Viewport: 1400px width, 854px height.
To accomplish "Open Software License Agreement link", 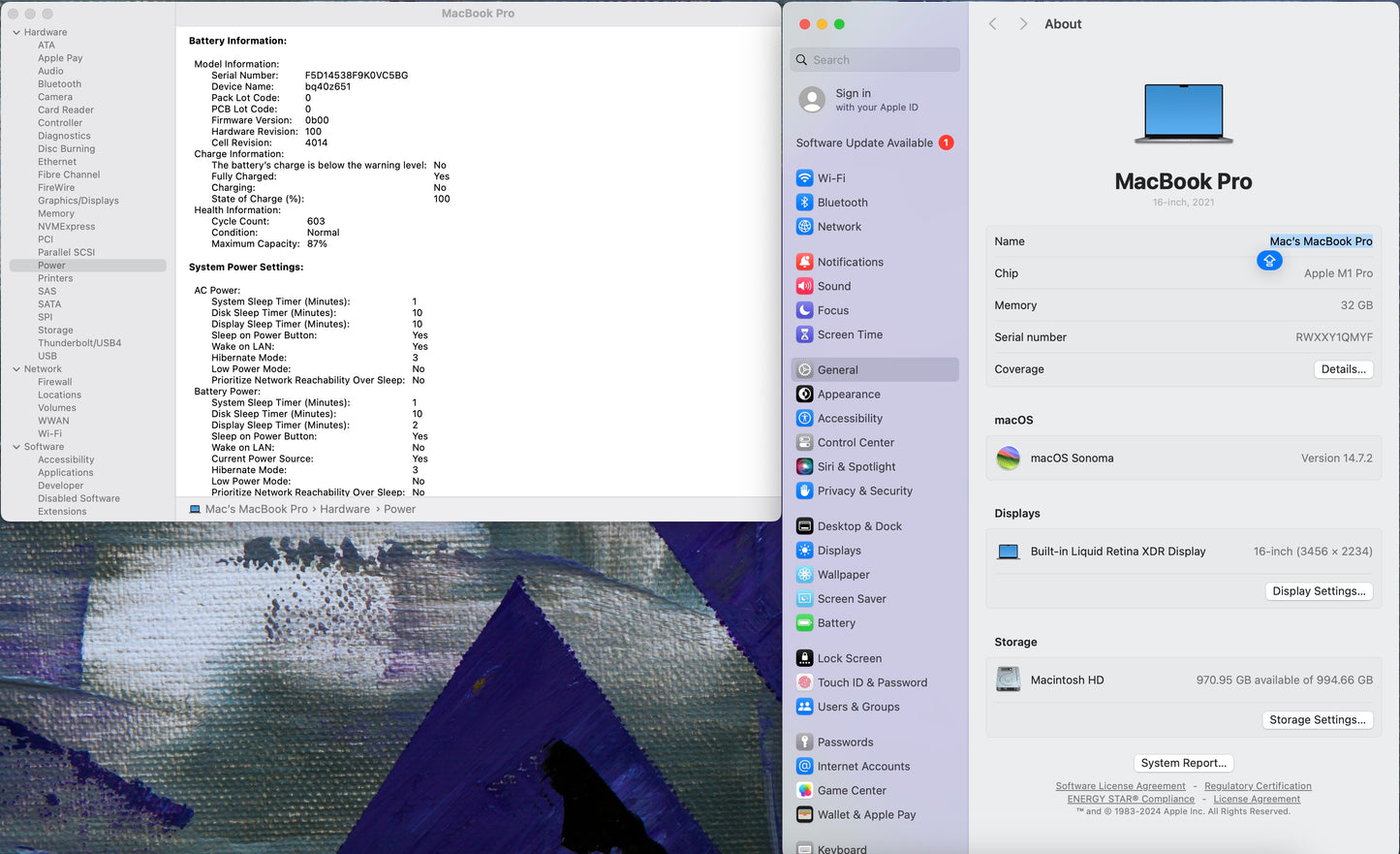I will pyautogui.click(x=1120, y=786).
